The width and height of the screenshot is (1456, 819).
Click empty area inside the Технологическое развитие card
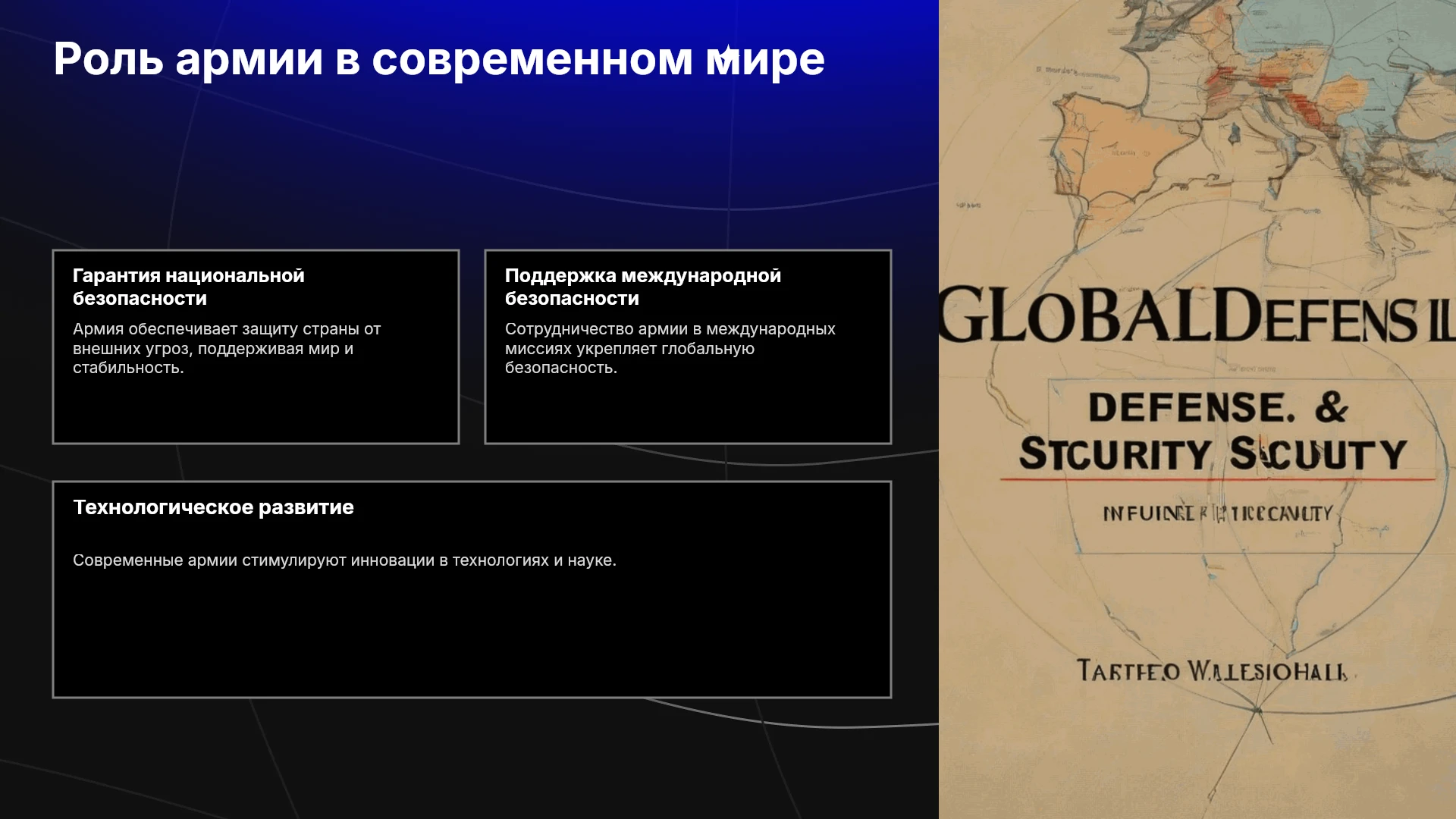[x=472, y=637]
